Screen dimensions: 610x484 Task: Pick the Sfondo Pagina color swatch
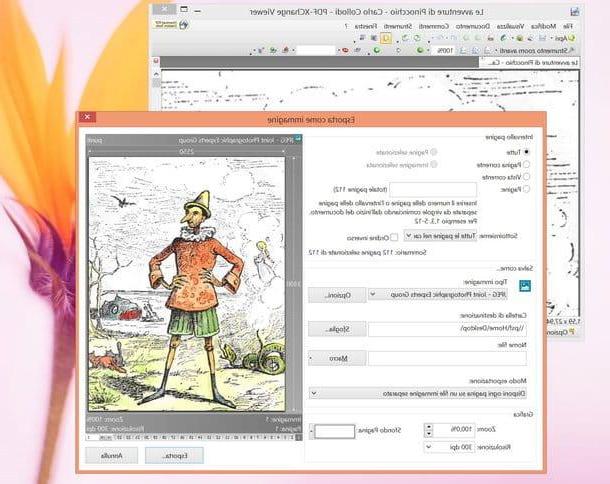[x=335, y=431]
